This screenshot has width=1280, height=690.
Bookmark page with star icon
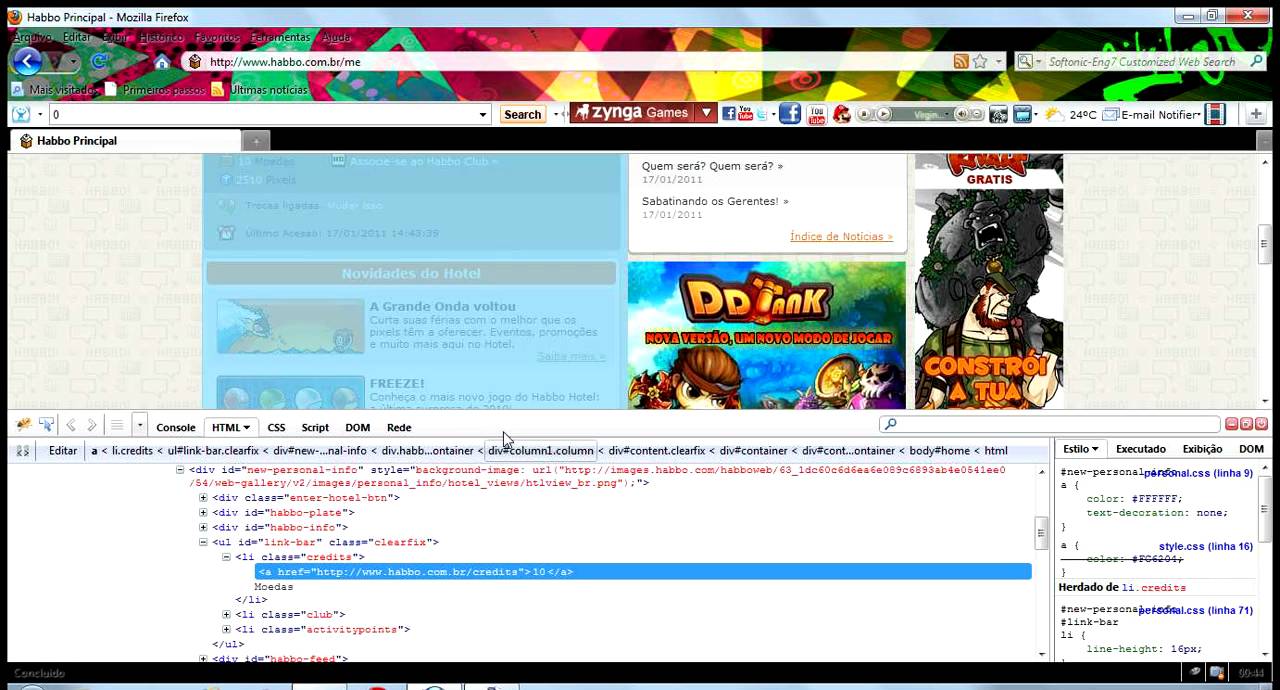(981, 62)
